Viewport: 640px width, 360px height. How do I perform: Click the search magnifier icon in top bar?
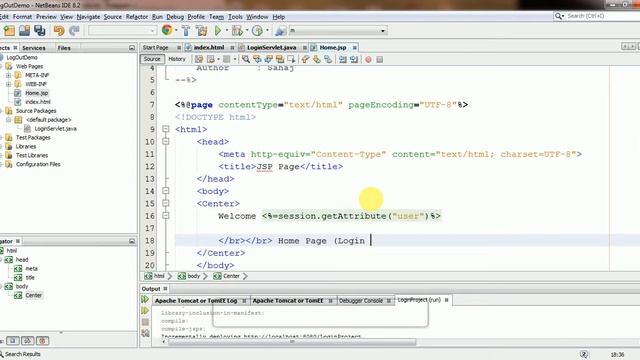tap(558, 16)
